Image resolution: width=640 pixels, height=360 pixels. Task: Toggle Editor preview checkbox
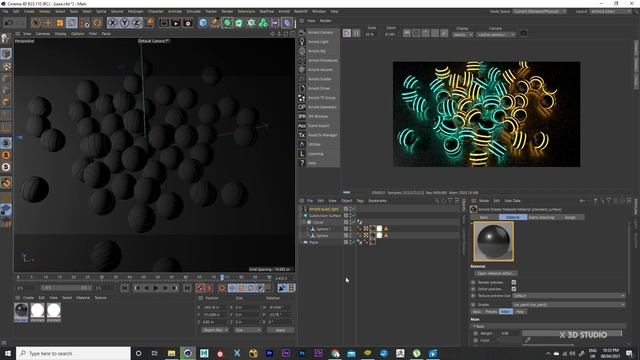click(x=513, y=289)
